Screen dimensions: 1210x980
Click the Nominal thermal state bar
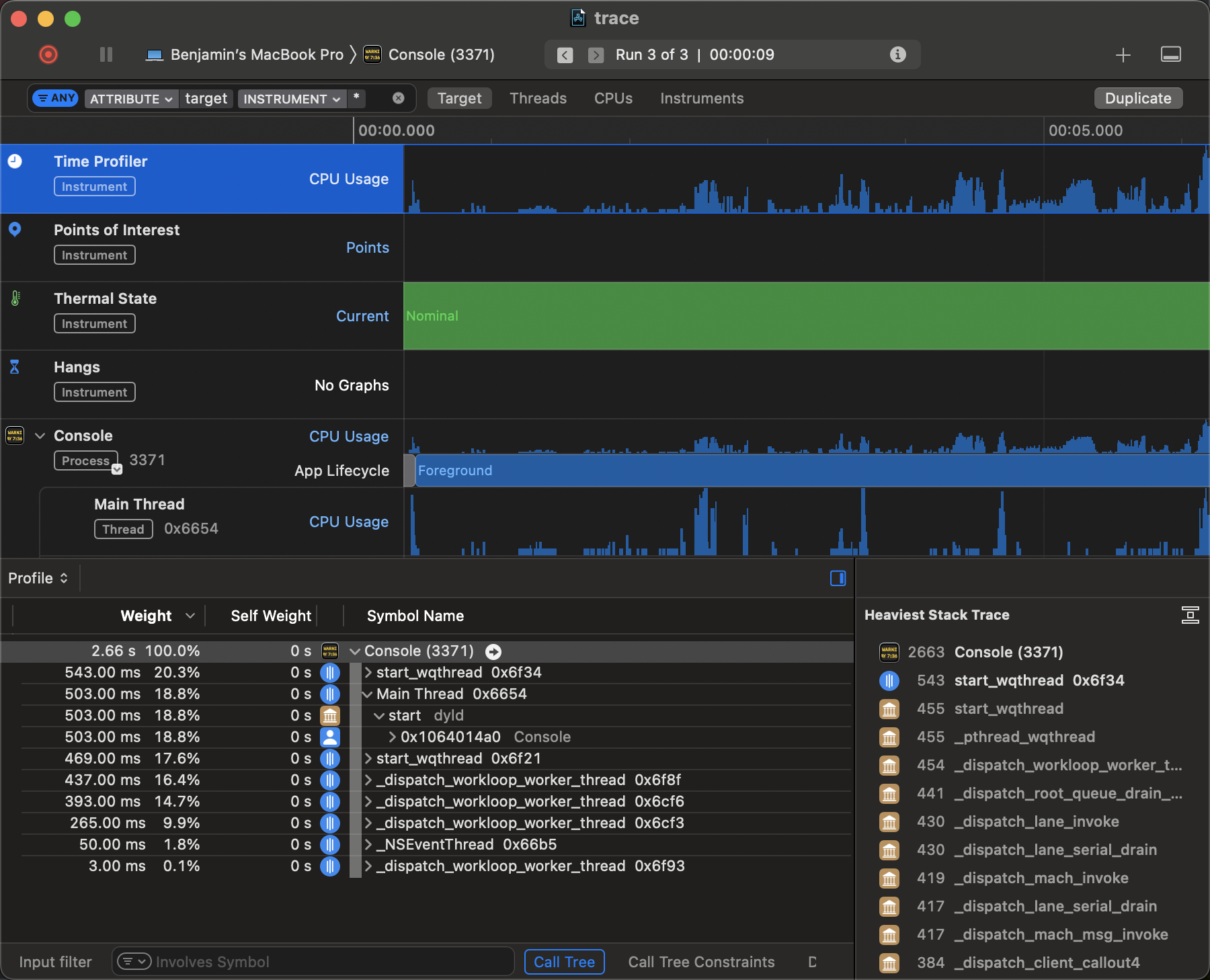[807, 316]
